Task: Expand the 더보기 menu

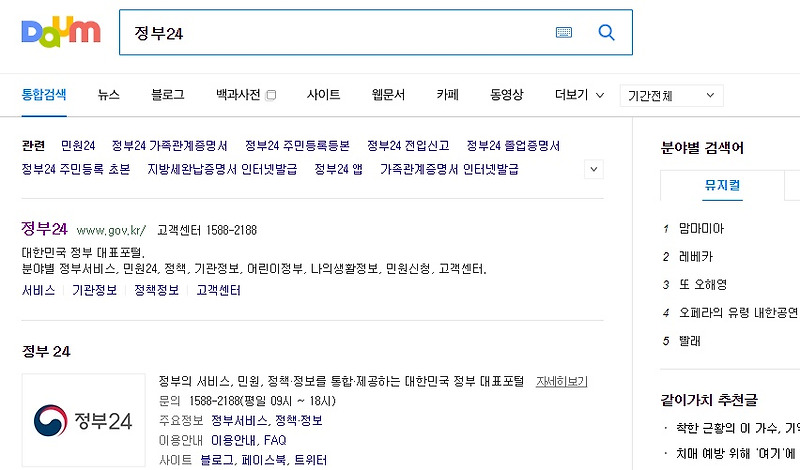Action: click(579, 95)
